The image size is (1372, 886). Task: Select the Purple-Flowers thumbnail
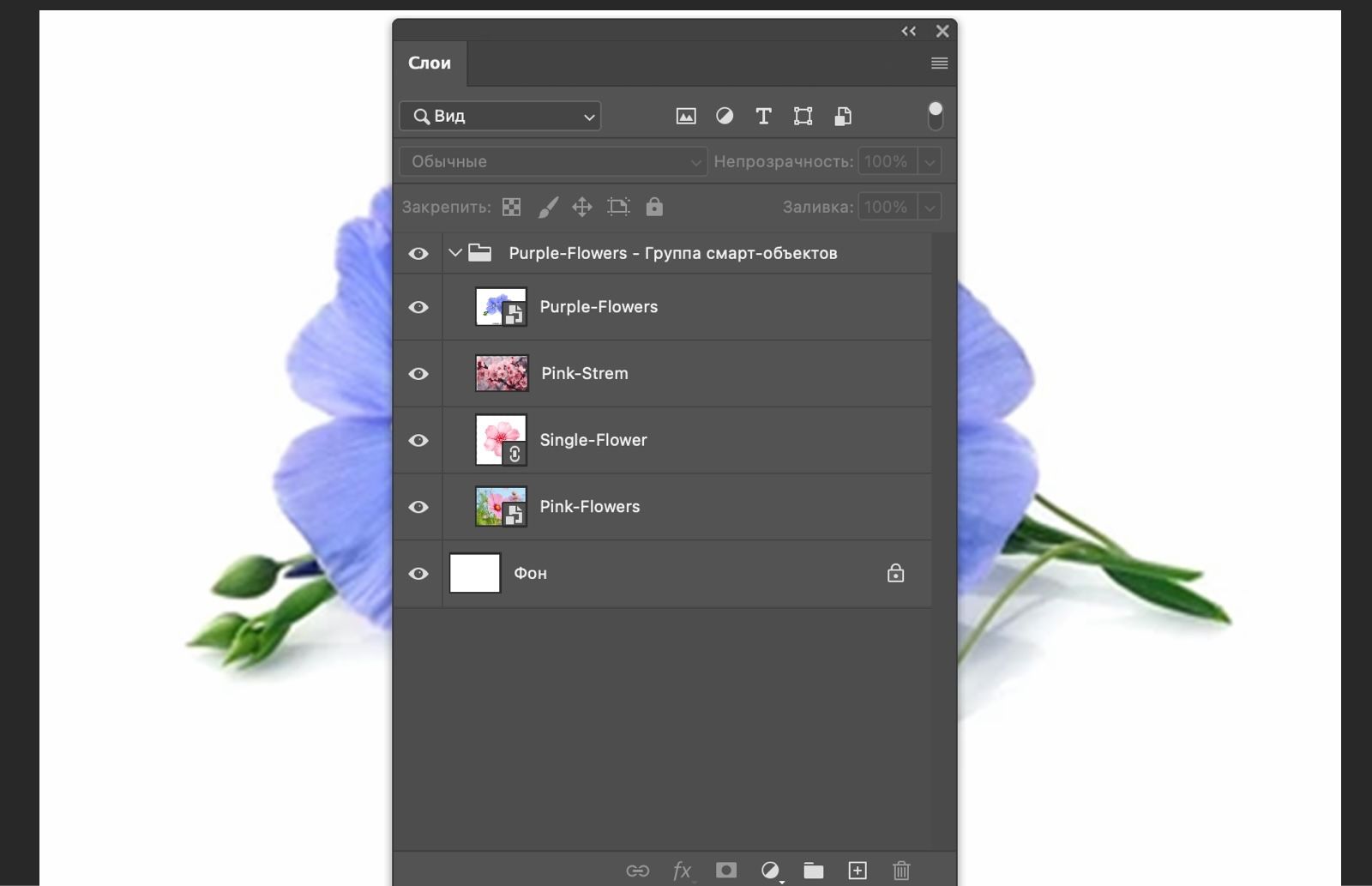(x=502, y=307)
